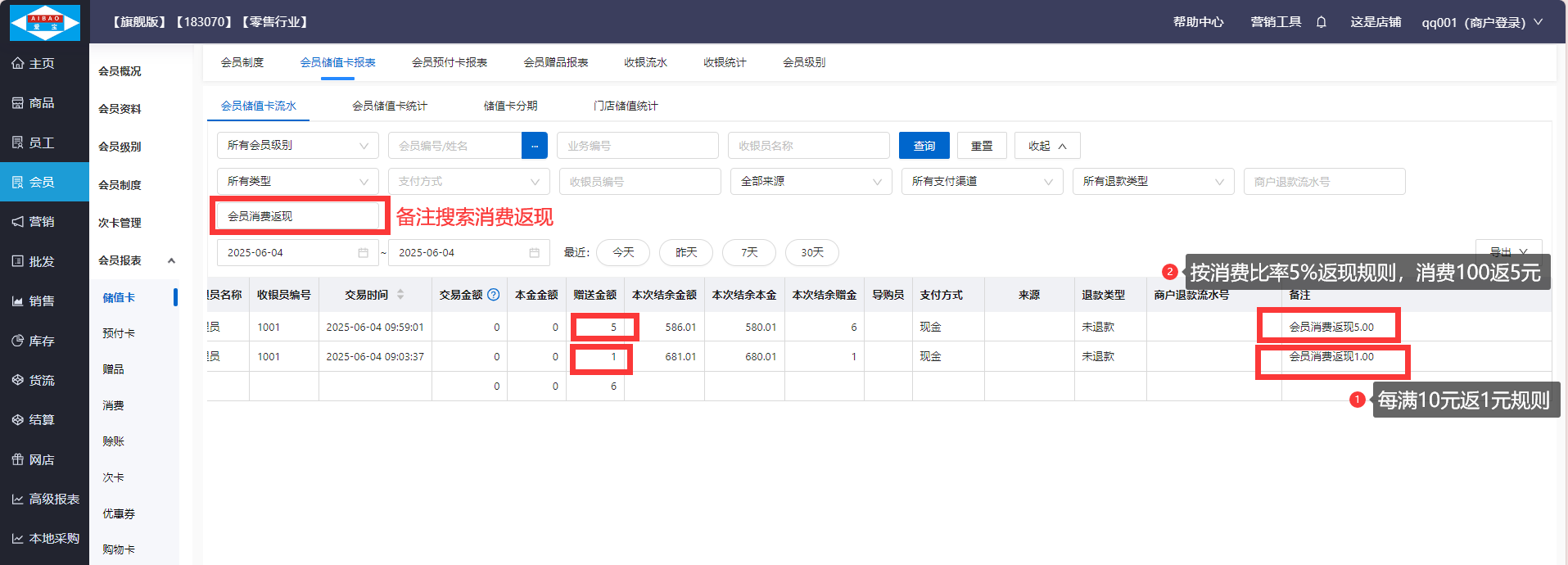Click the AIBAO logo in the header
Screen dimensions: 1568x565
pyautogui.click(x=45, y=22)
